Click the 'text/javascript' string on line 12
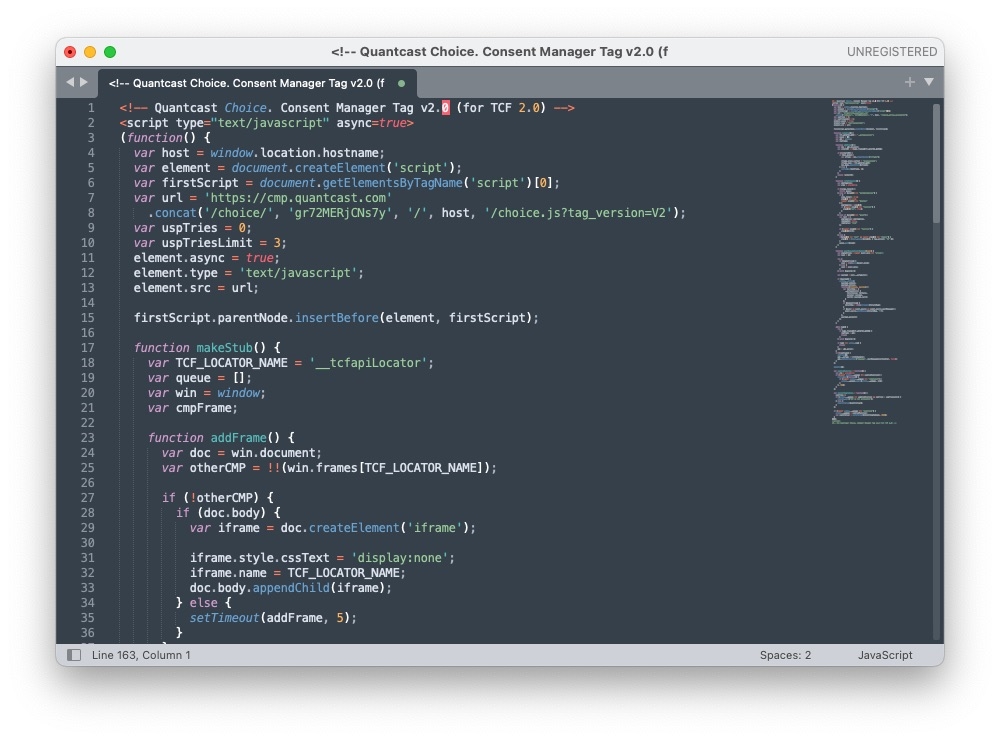This screenshot has height=740, width=1000. click(298, 273)
